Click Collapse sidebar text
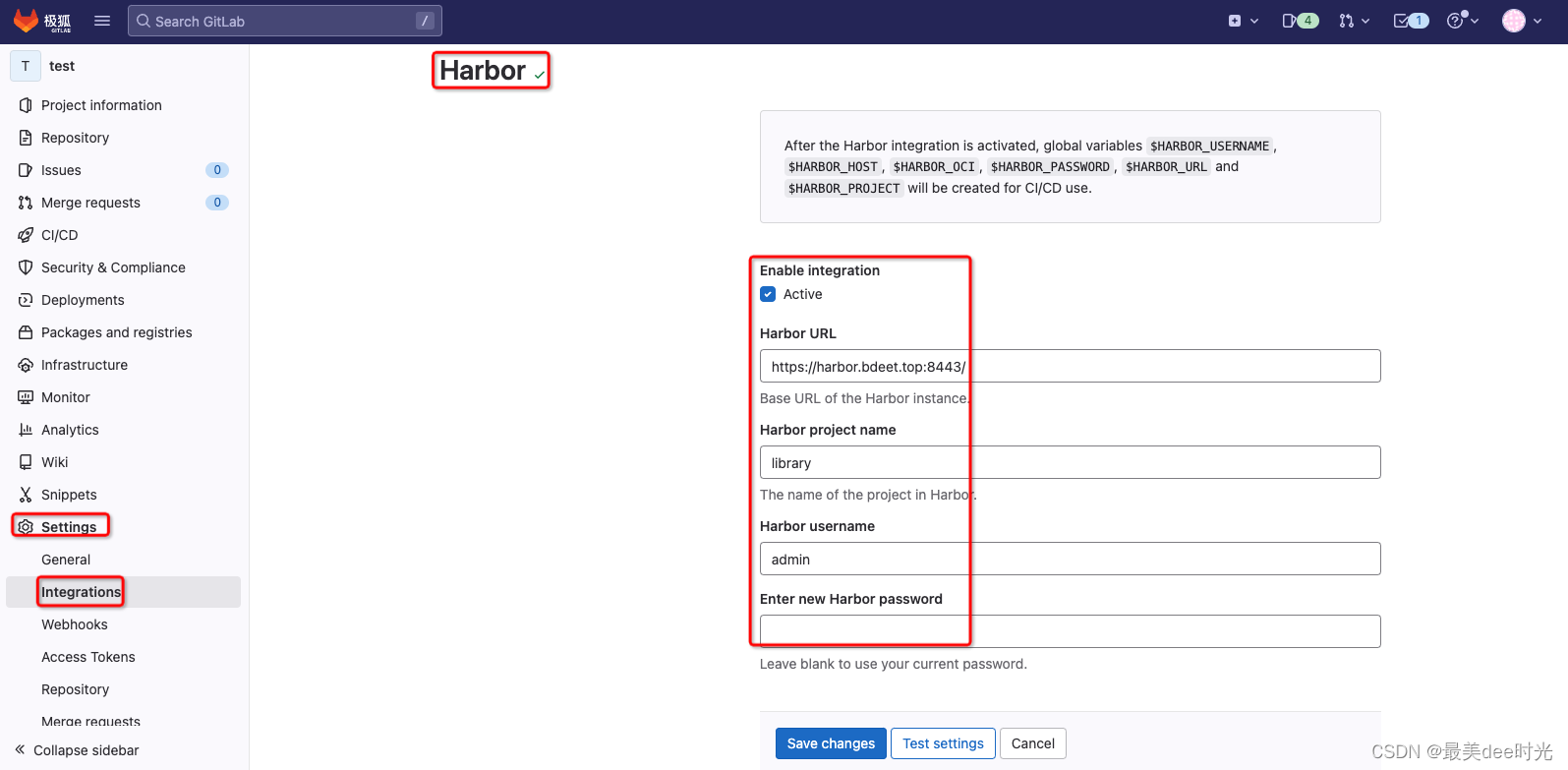Image resolution: width=1568 pixels, height=770 pixels. click(x=87, y=750)
